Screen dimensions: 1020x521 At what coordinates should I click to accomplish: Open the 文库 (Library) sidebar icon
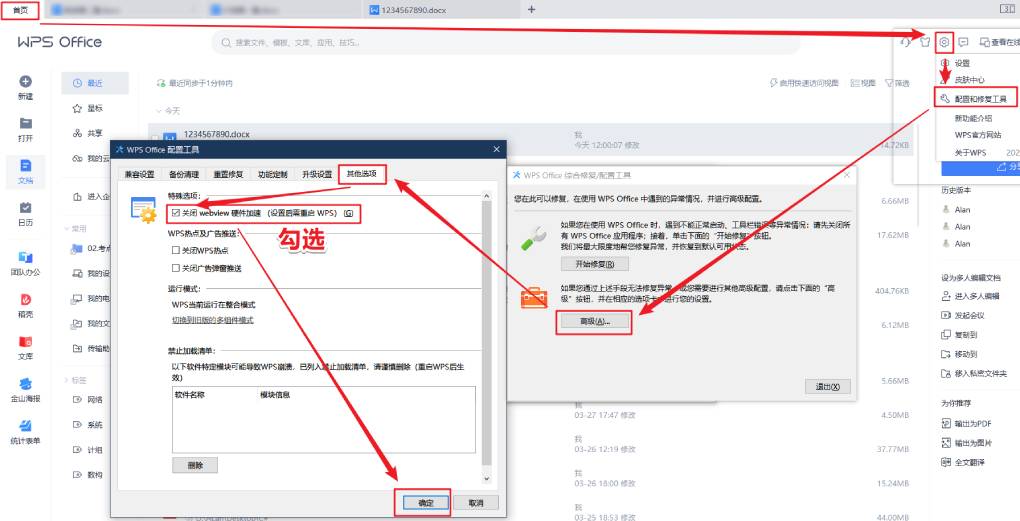pos(25,341)
